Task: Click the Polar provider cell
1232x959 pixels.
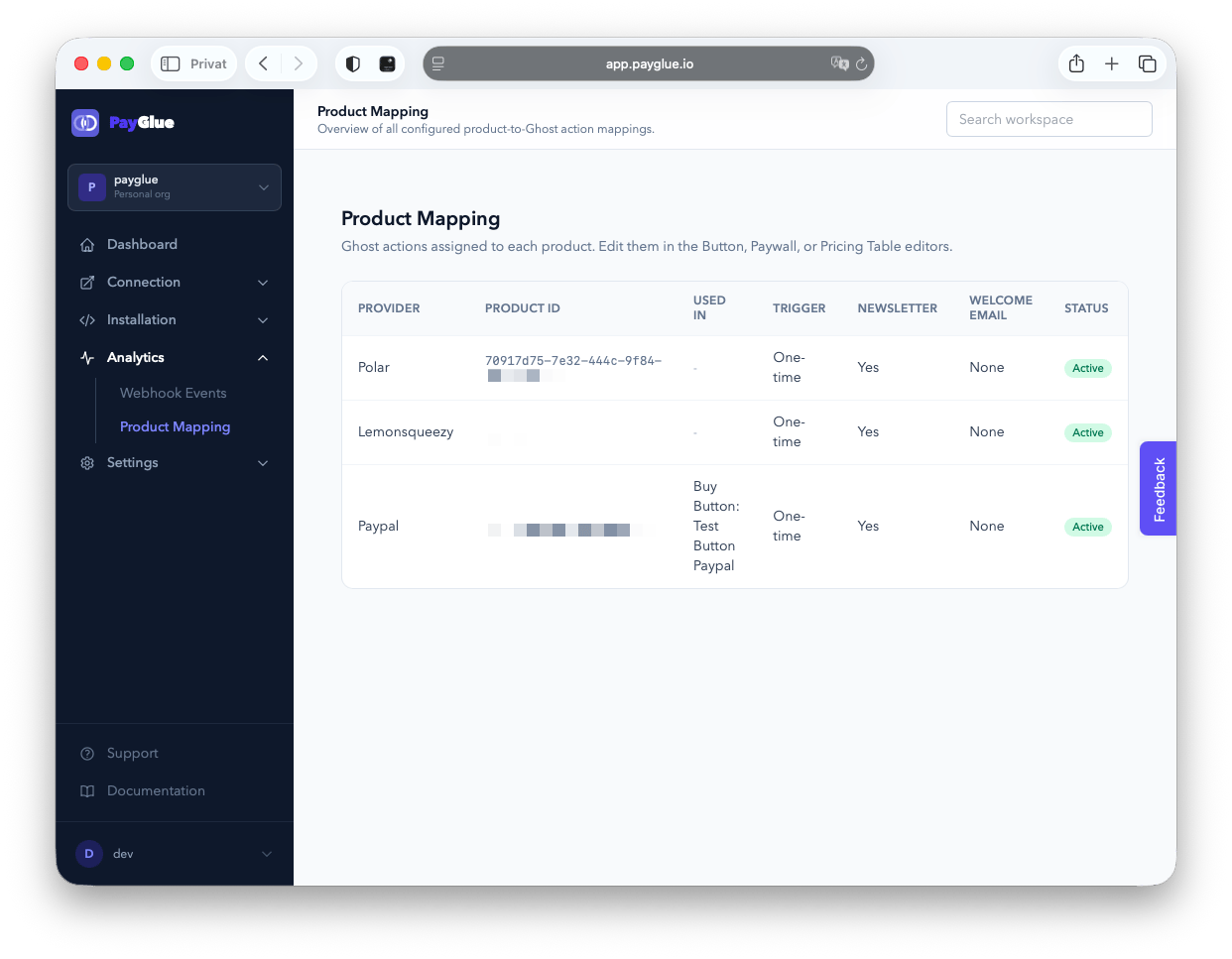Action: [374, 368]
